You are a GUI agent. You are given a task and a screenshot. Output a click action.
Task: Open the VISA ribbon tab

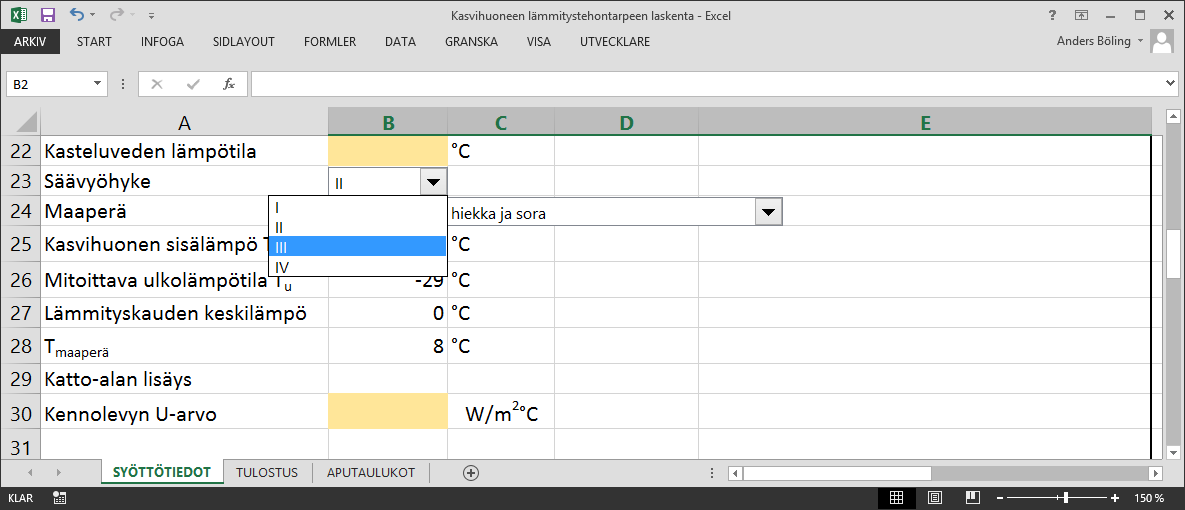pyautogui.click(x=539, y=42)
